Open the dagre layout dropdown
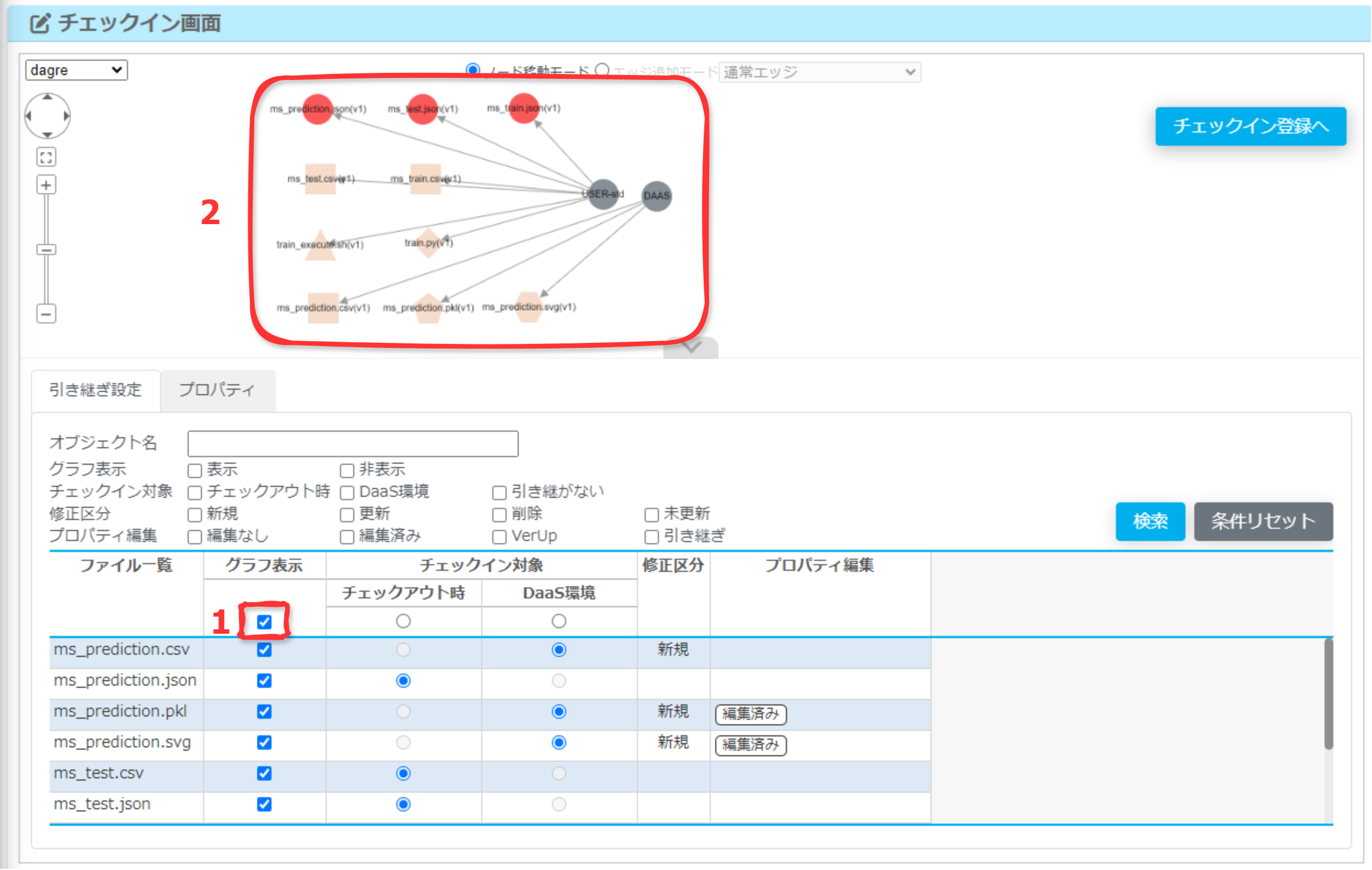1372x870 pixels. [x=76, y=70]
